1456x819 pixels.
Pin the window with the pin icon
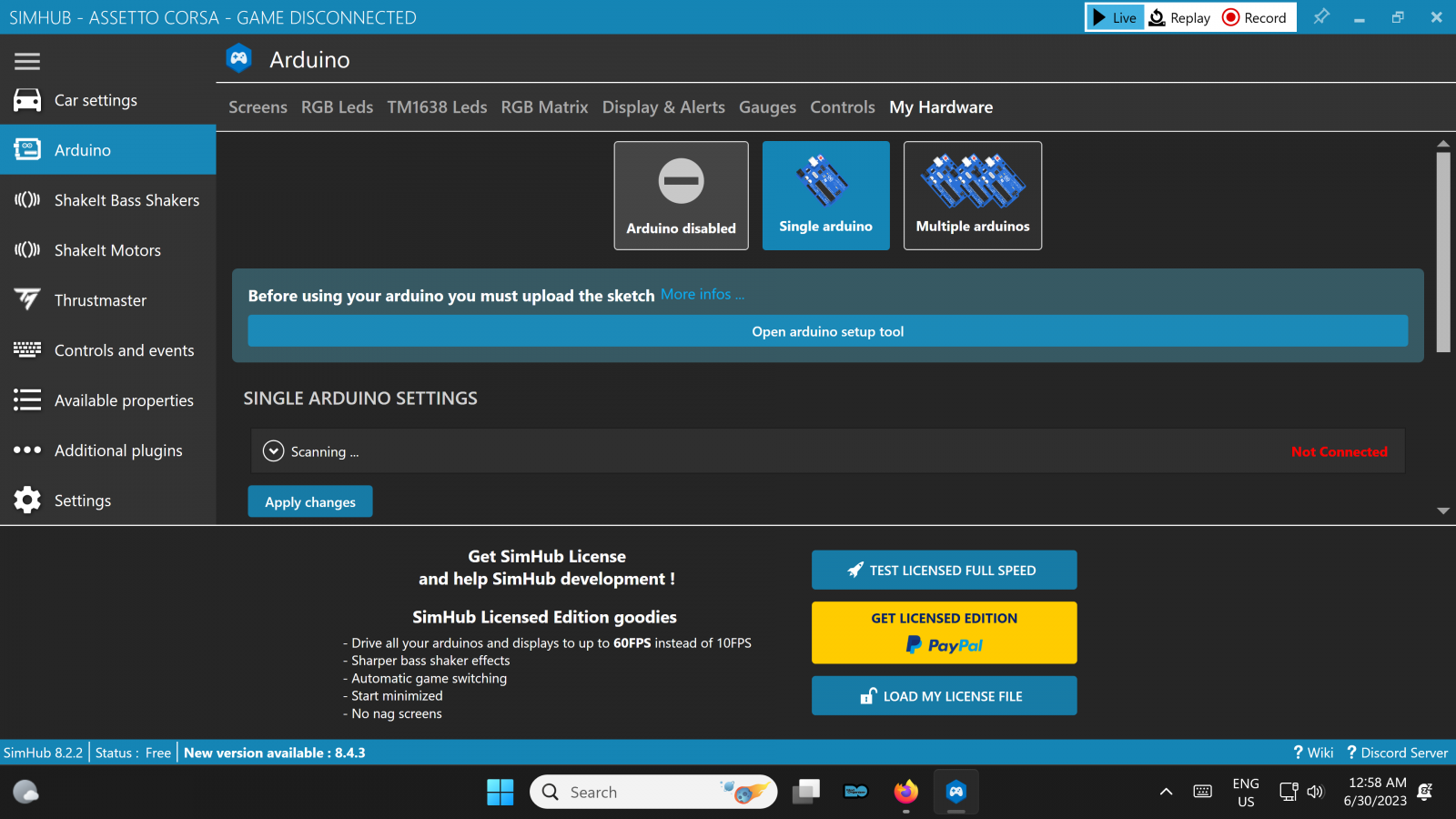pos(1321,16)
